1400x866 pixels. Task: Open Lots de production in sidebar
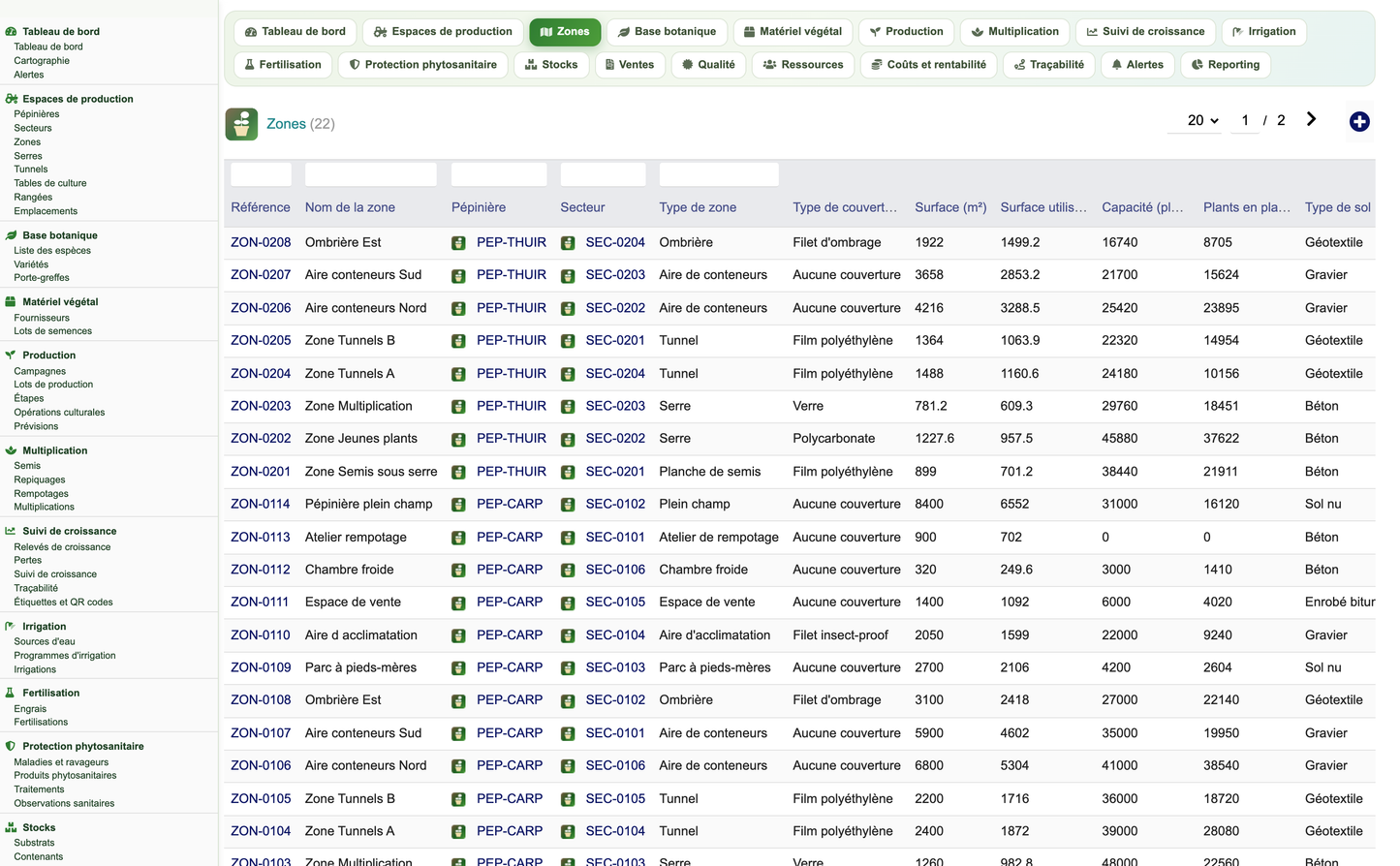53,384
